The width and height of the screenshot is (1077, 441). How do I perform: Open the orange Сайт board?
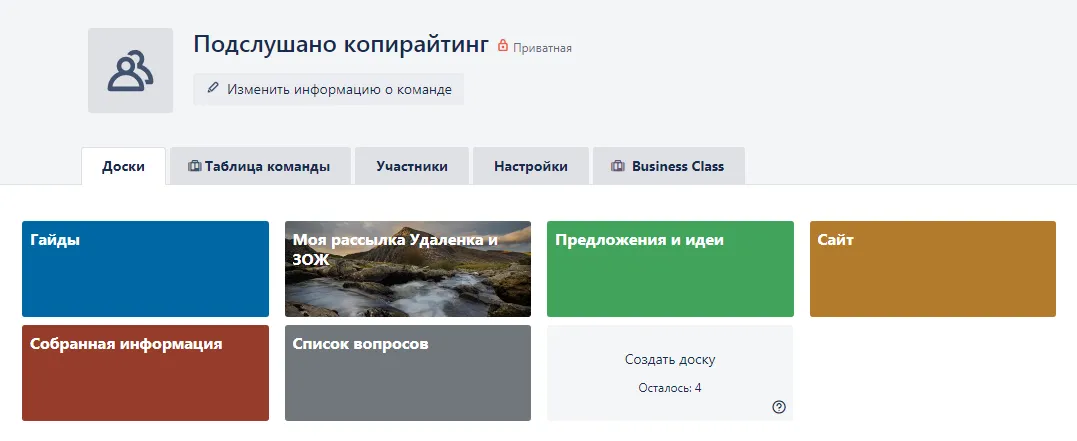pyautogui.click(x=932, y=269)
